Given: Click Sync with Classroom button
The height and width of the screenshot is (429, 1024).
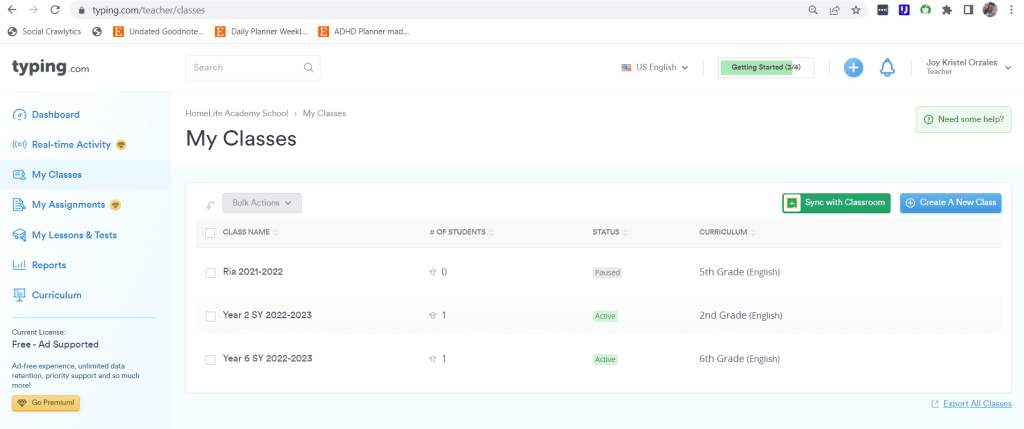Looking at the screenshot, I should (x=835, y=203).
